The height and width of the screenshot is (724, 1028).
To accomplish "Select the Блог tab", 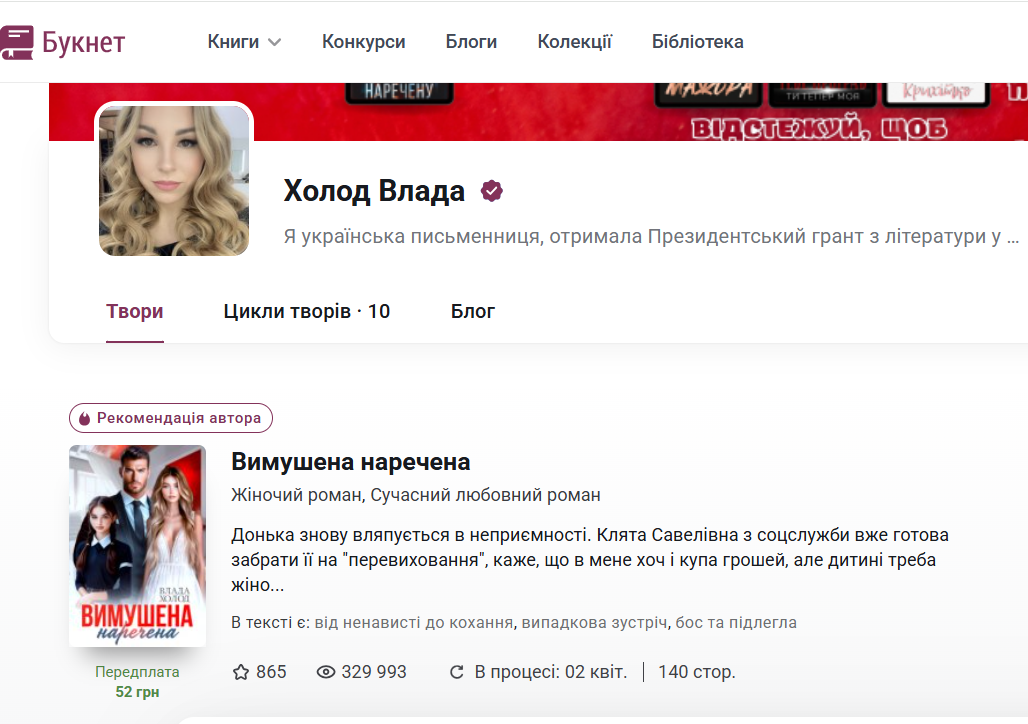I will tap(473, 312).
